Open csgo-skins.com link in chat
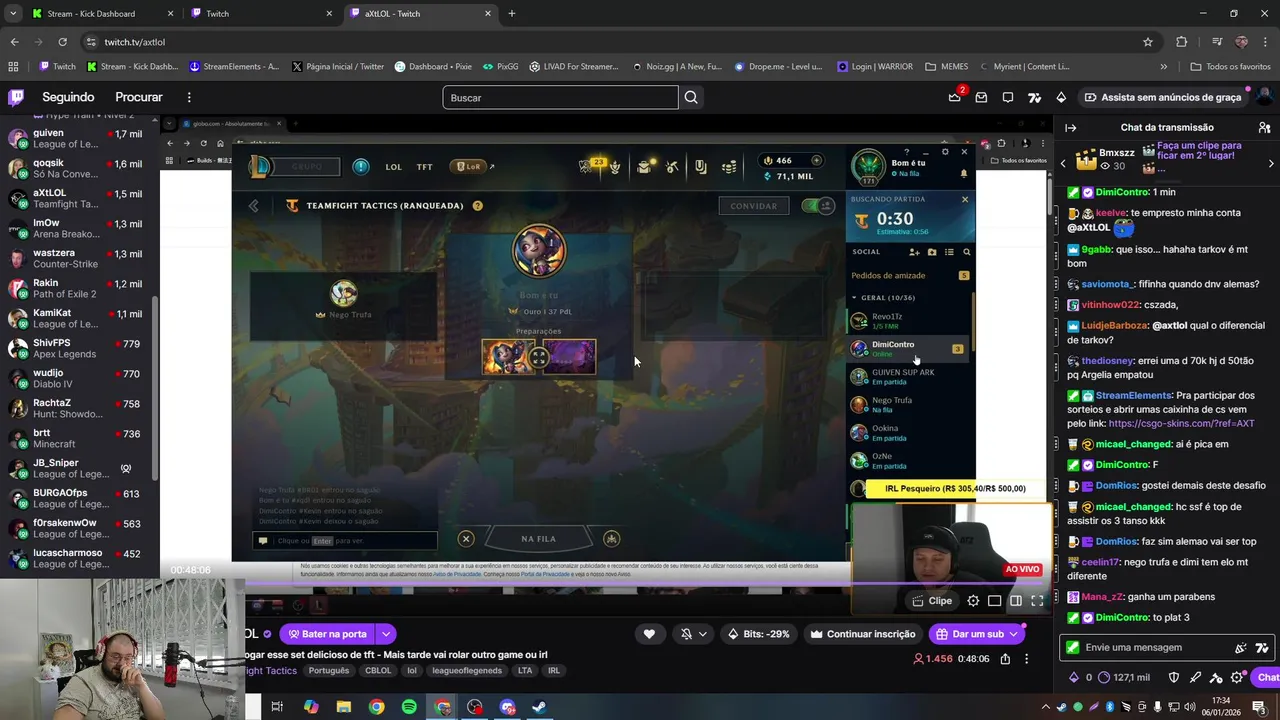Image resolution: width=1280 pixels, height=720 pixels. 1181,423
